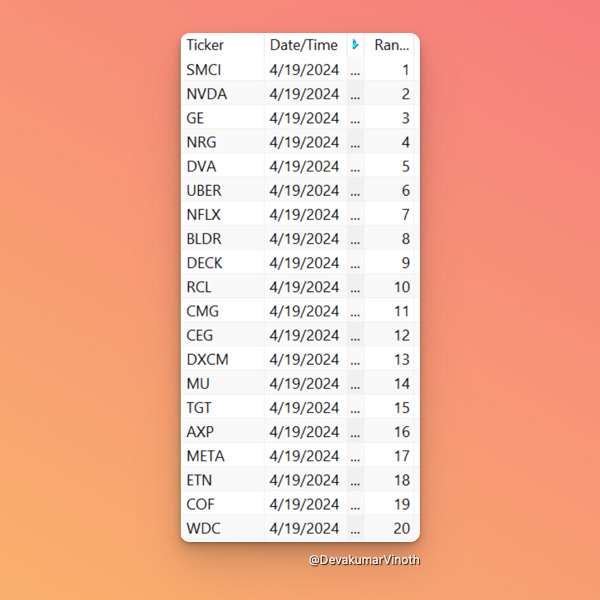The height and width of the screenshot is (600, 600).
Task: Select the NFLX ticker cell
Action: (x=222, y=214)
